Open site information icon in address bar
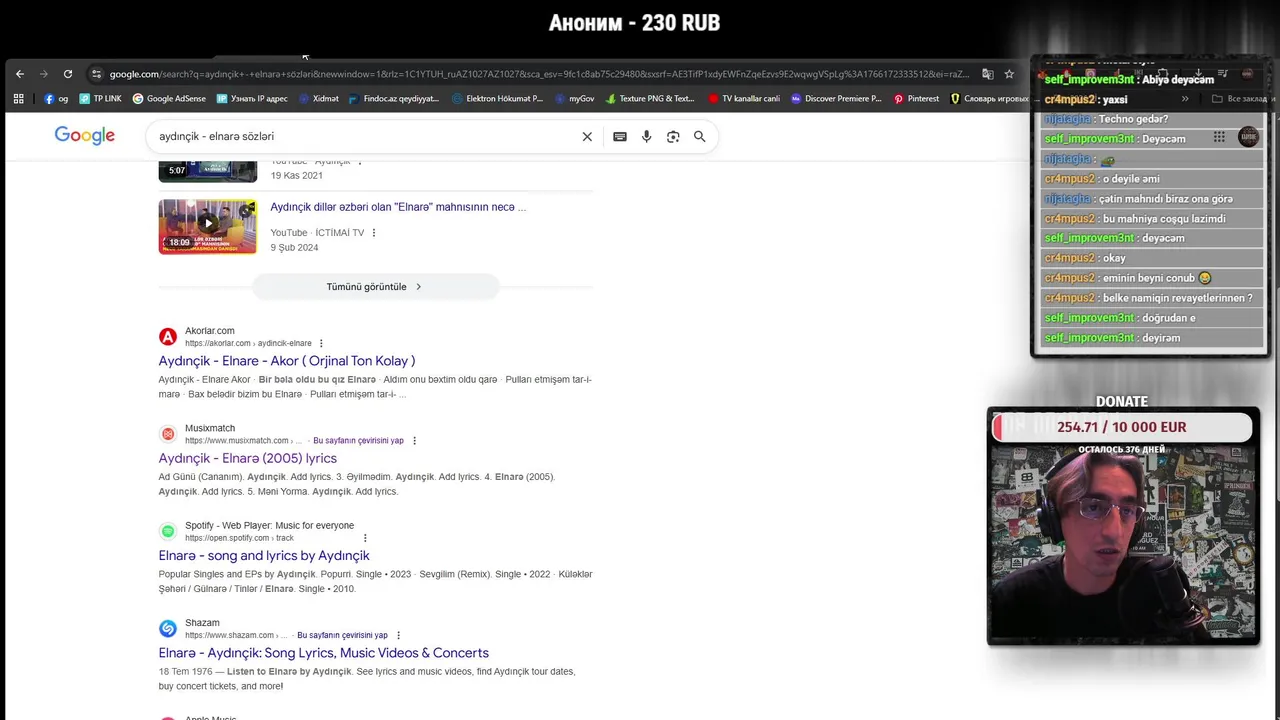This screenshot has height=720, width=1280. click(96, 74)
